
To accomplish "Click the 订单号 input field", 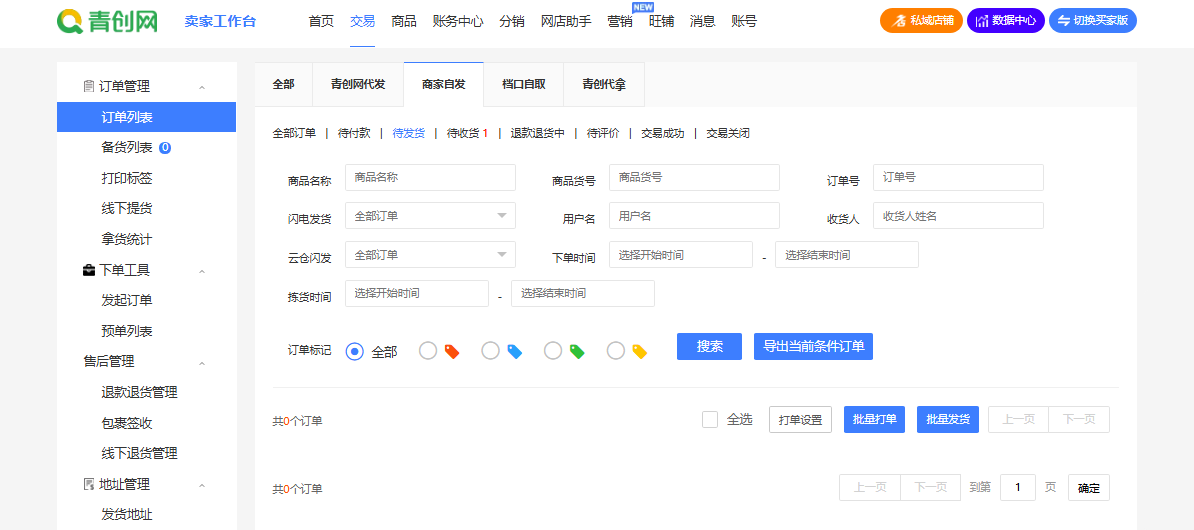I will point(958,177).
